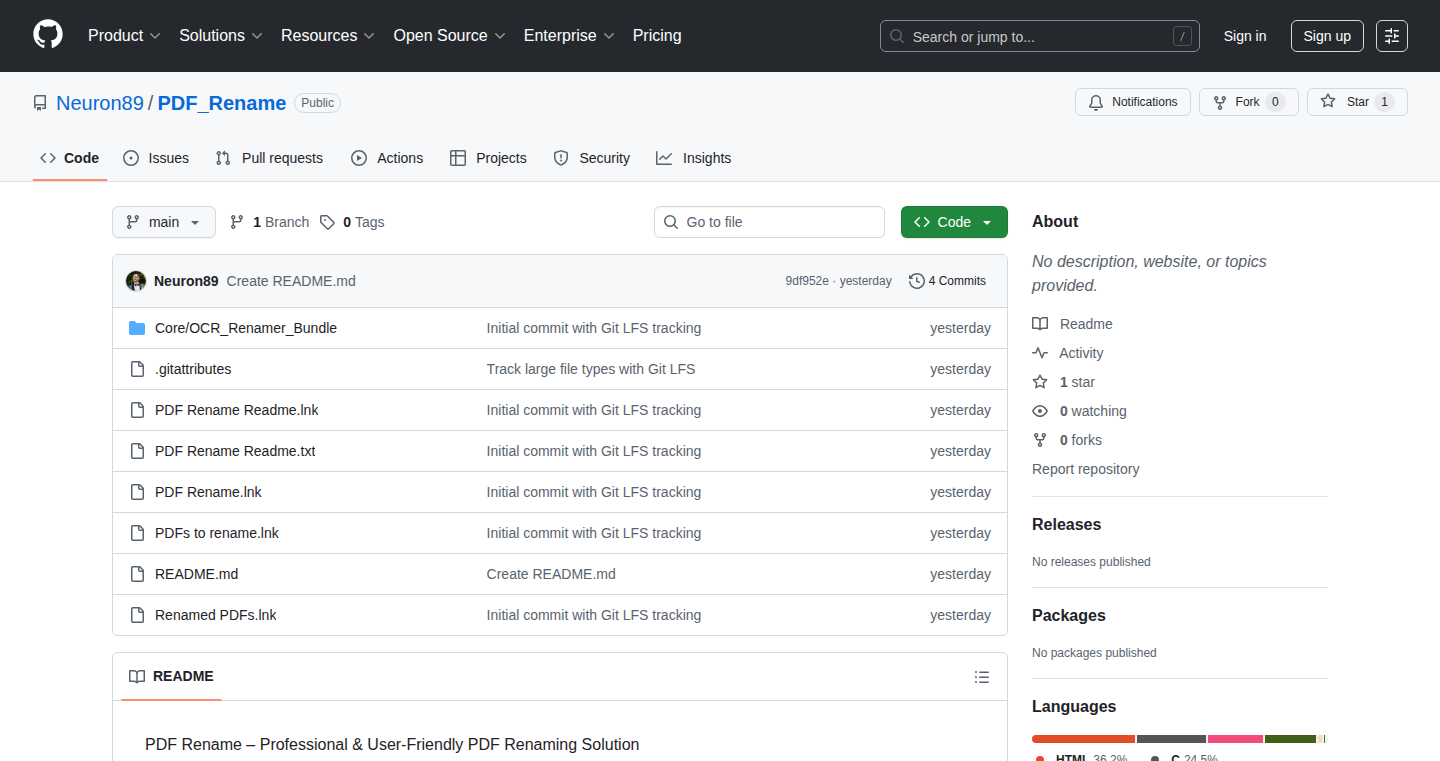Open 'Create README.md' commit message in header row
Viewport: 1440px width, 761px height.
pyautogui.click(x=291, y=281)
